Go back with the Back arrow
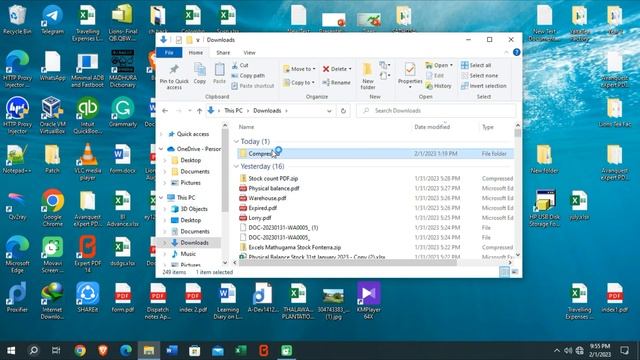This screenshot has width=640, height=360. [x=165, y=111]
